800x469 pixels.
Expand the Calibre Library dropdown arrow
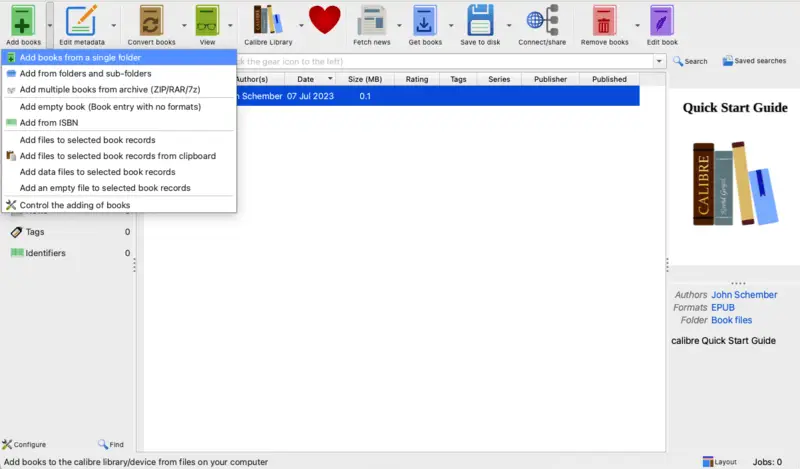[301, 25]
